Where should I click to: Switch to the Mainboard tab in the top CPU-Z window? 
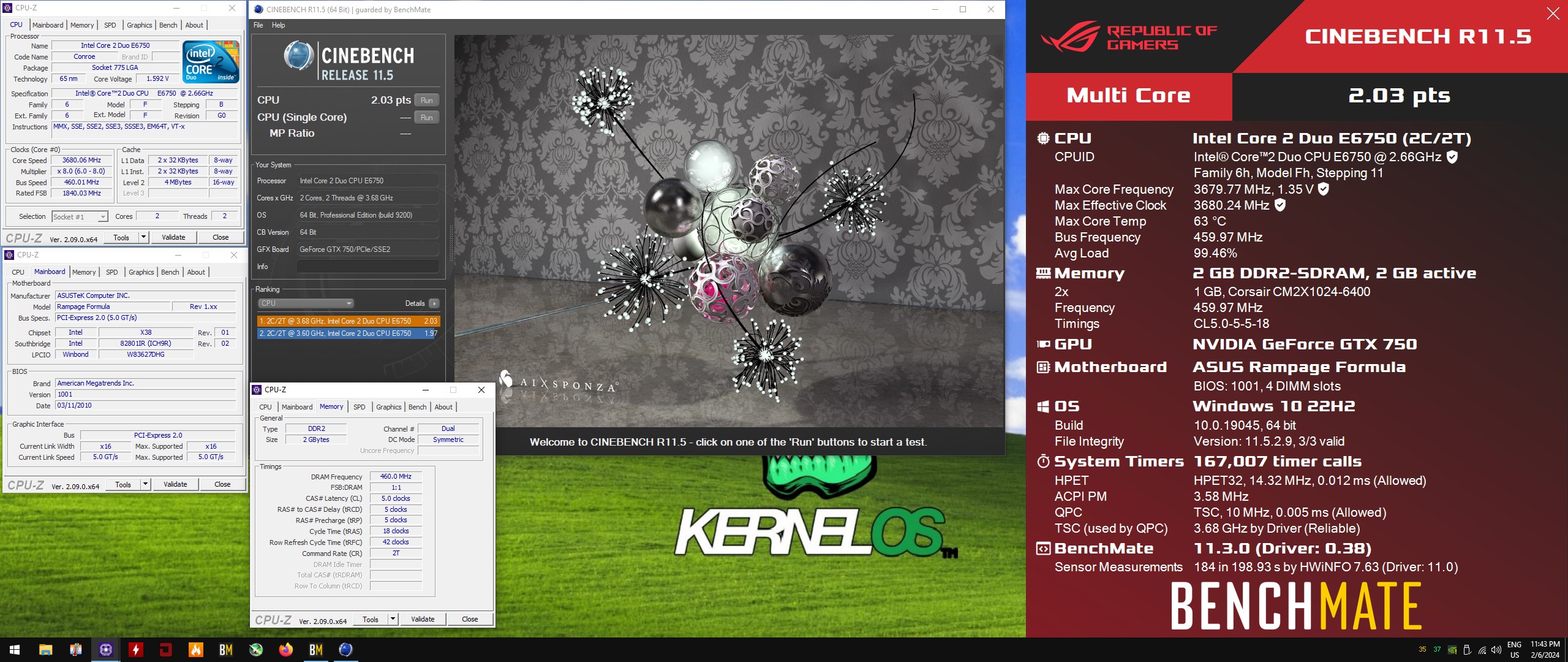click(x=48, y=25)
